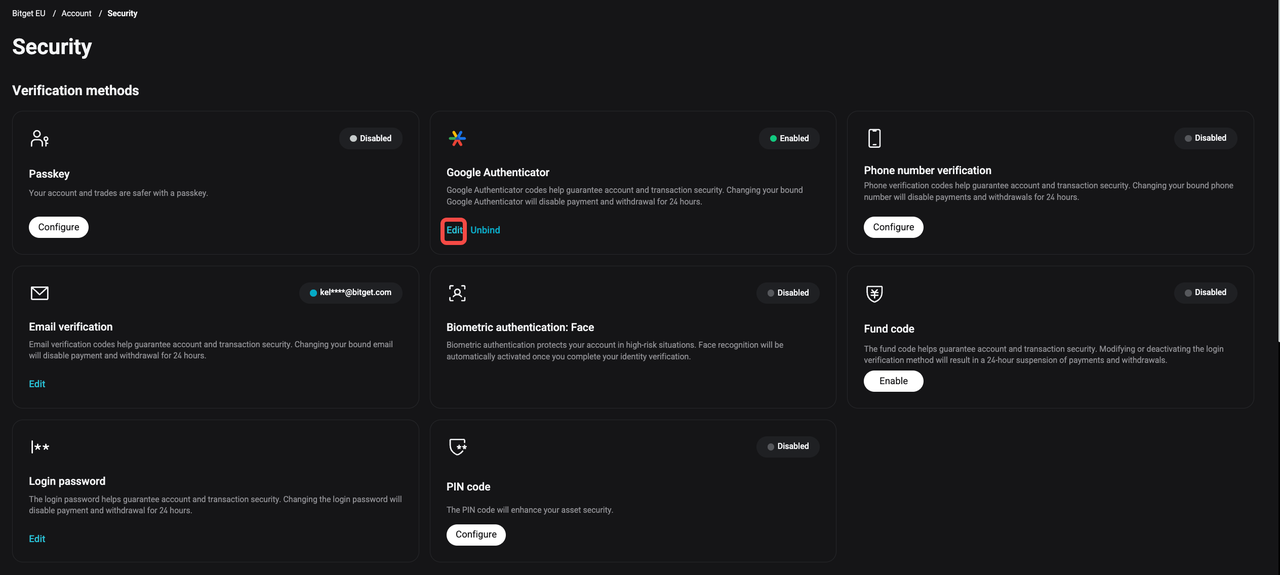Edit Google Authenticator binding
Image resolution: width=1280 pixels, height=575 pixels.
click(454, 230)
